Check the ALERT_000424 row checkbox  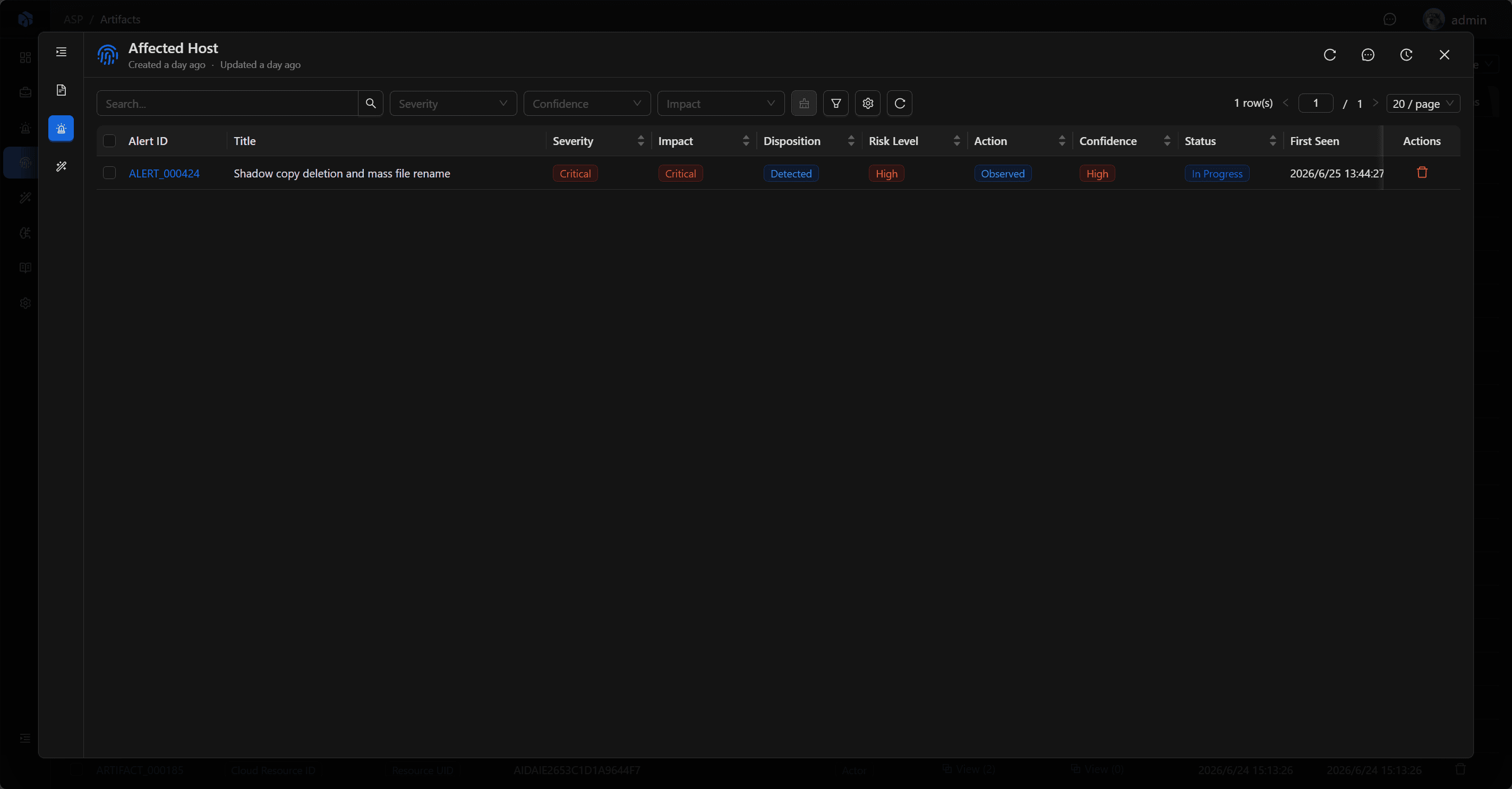pos(109,173)
